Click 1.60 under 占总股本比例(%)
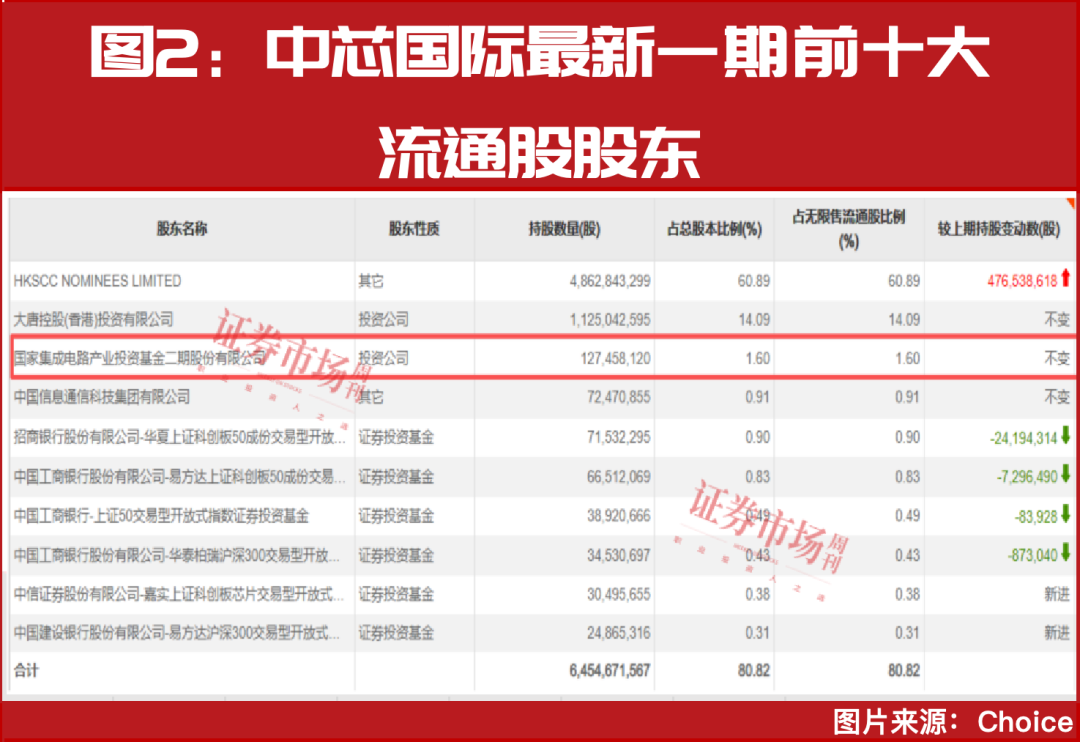 tap(758, 358)
